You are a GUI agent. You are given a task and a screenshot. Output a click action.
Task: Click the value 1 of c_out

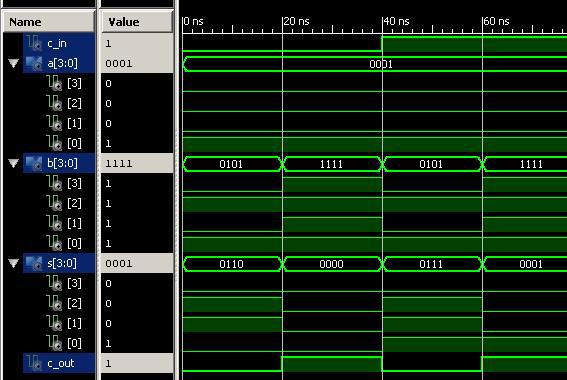coord(108,363)
